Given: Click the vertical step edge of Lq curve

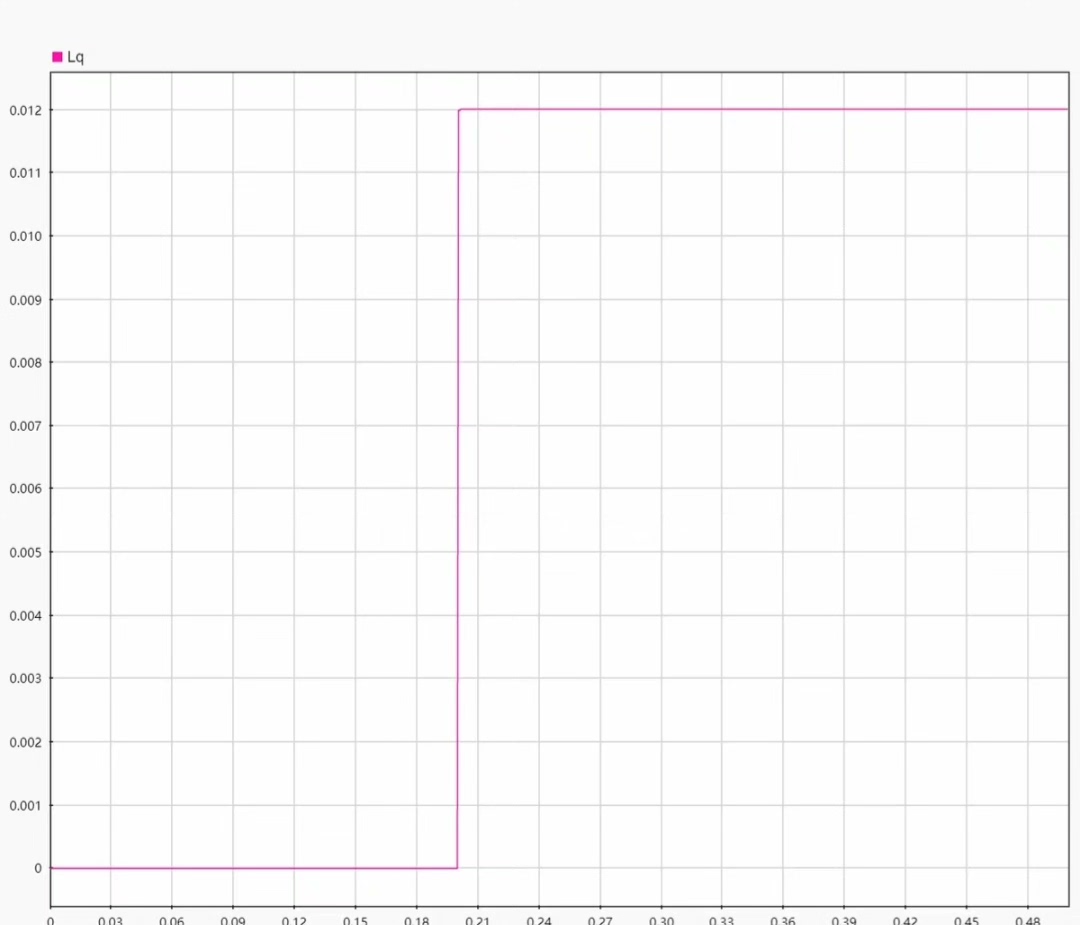Looking at the screenshot, I should click(458, 488).
